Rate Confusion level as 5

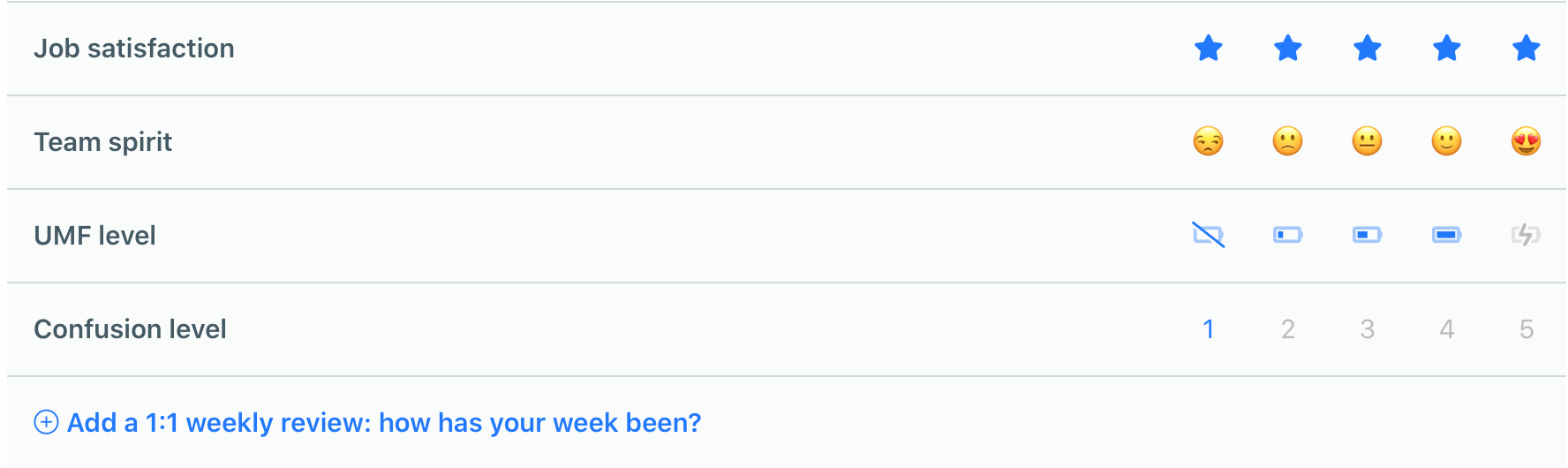click(1526, 329)
